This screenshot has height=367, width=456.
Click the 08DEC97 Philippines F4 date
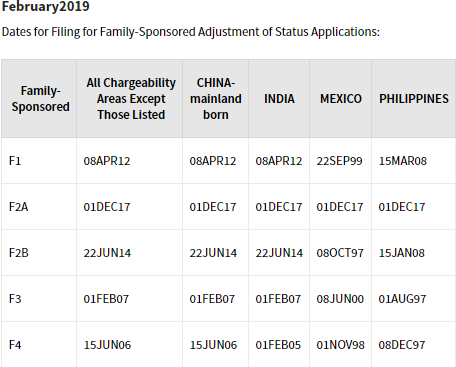click(x=402, y=345)
